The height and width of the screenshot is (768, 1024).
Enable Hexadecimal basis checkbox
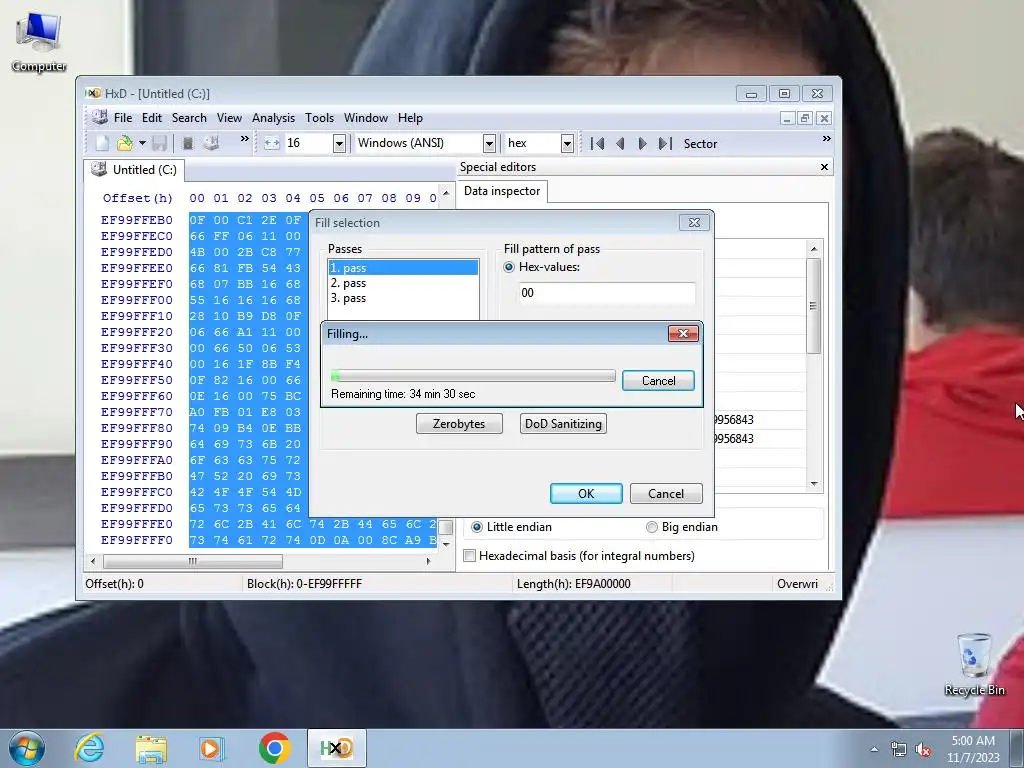click(x=469, y=556)
